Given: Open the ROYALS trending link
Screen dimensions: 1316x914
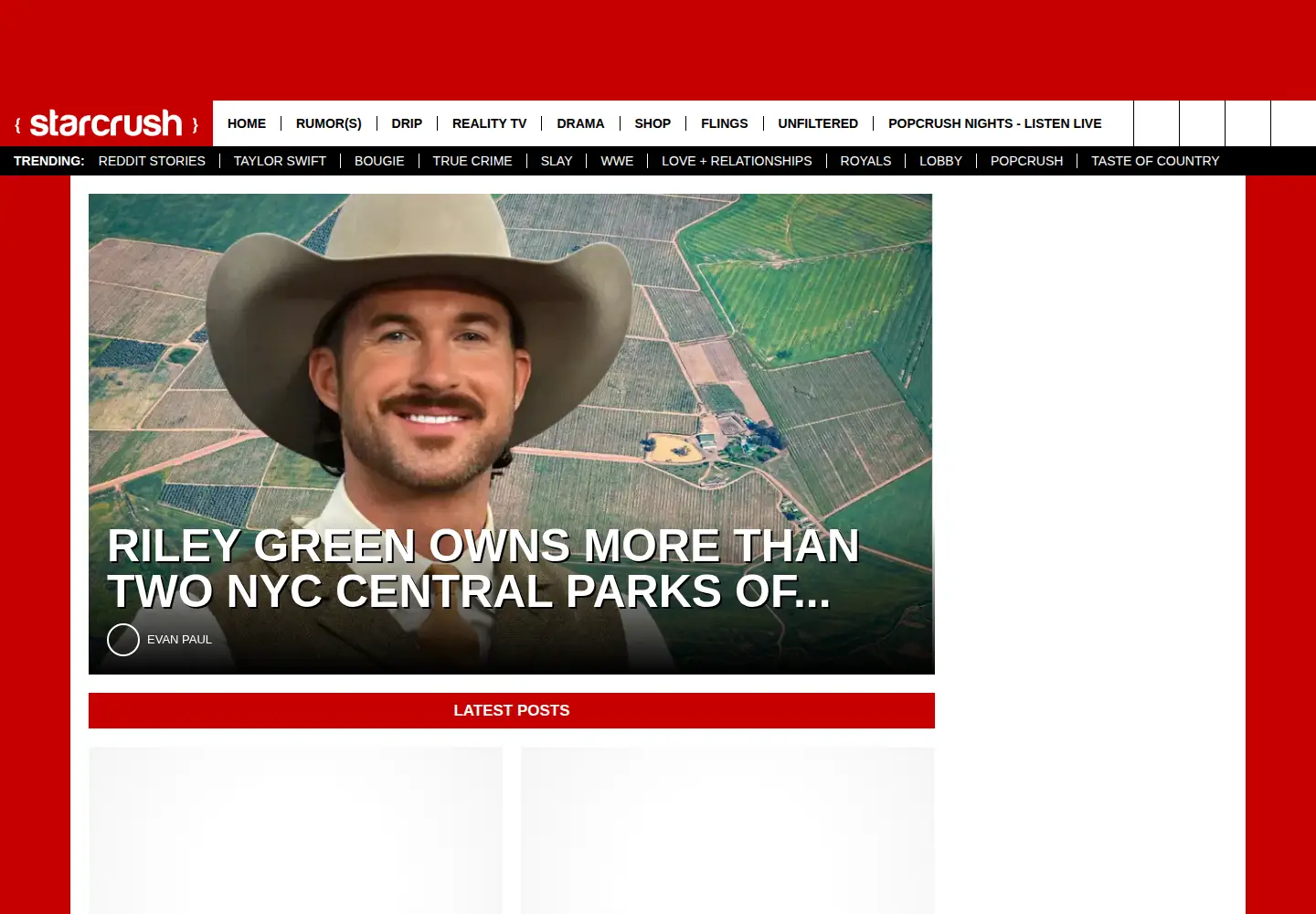Looking at the screenshot, I should coord(865,161).
